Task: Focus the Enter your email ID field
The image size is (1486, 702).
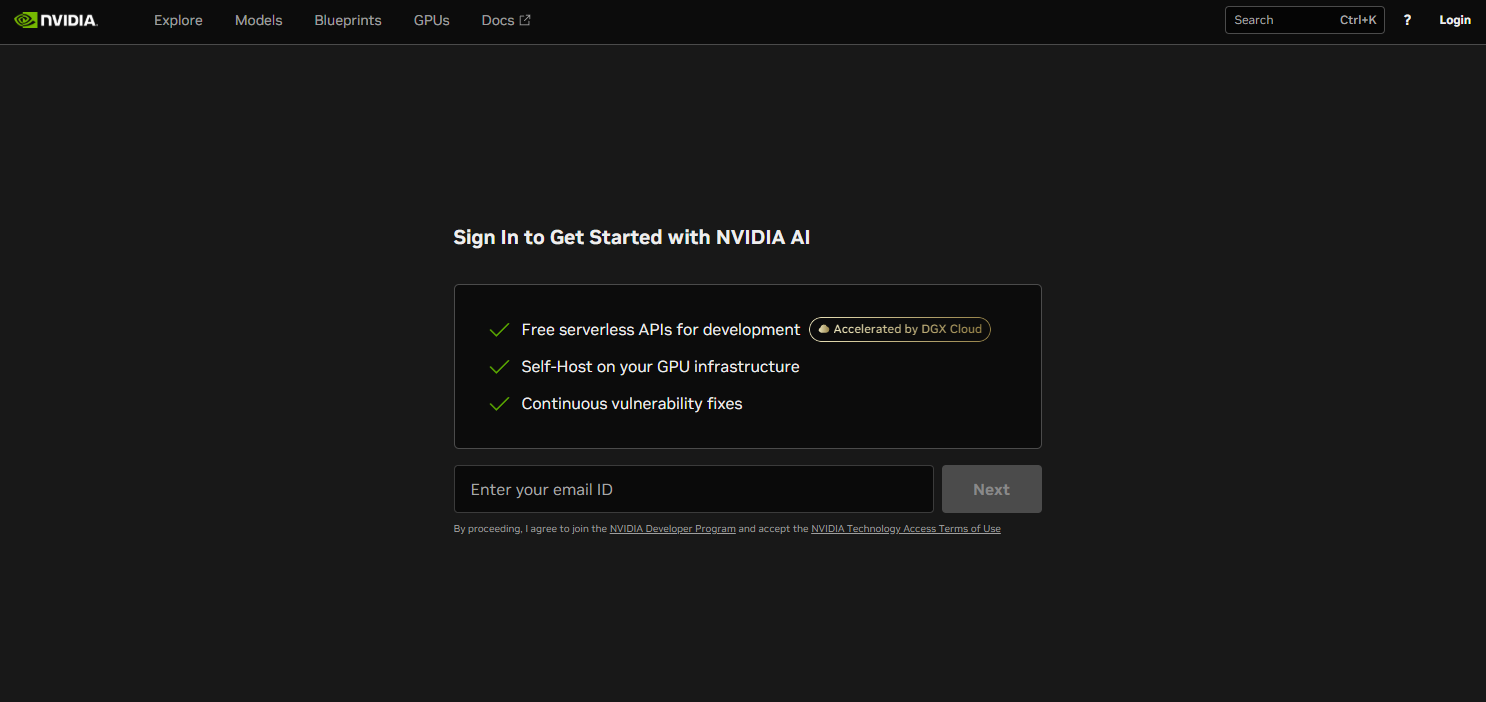Action: (694, 489)
